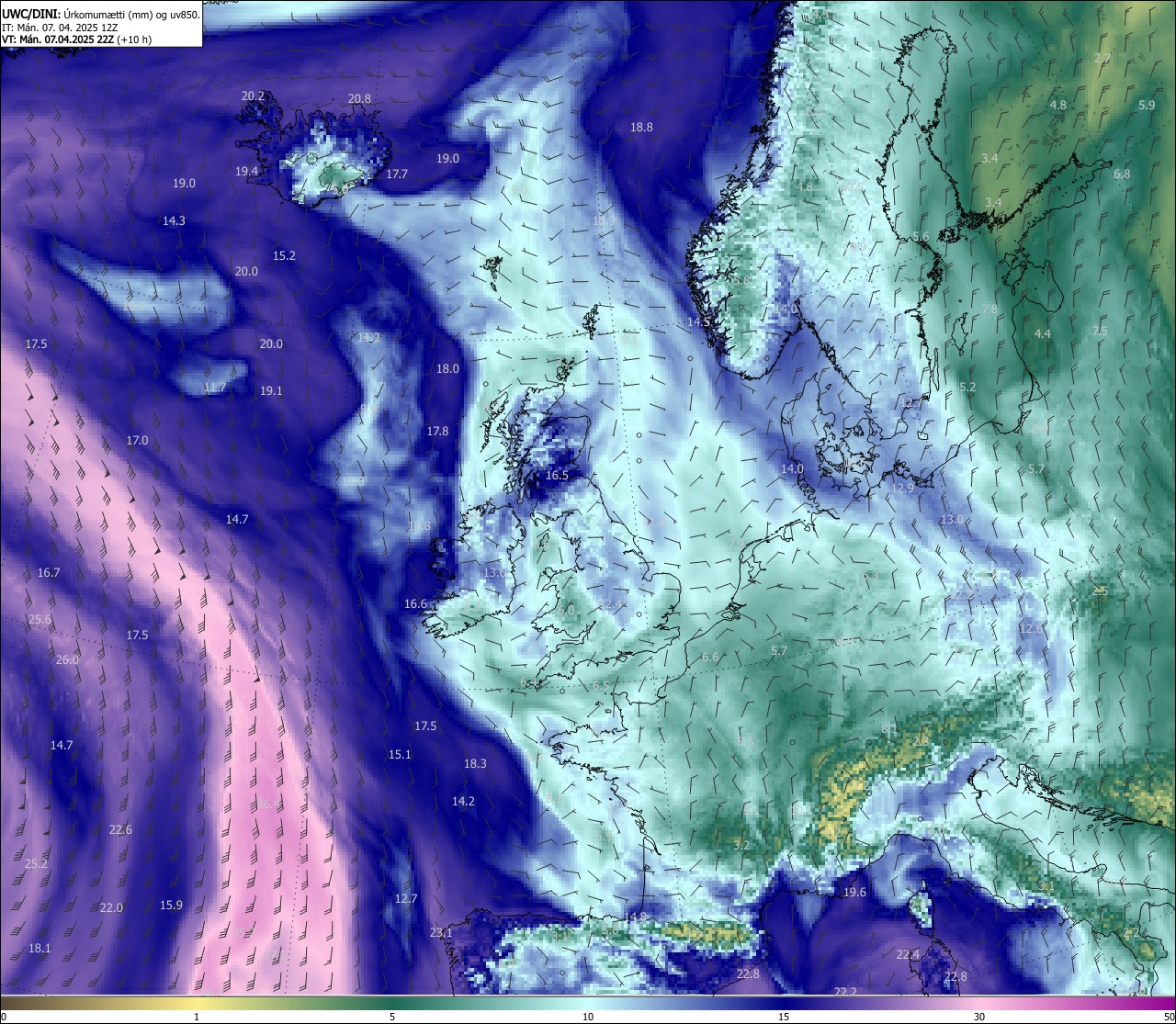Click the 18.1 value label
This screenshot has height=1024, width=1176.
(40, 949)
